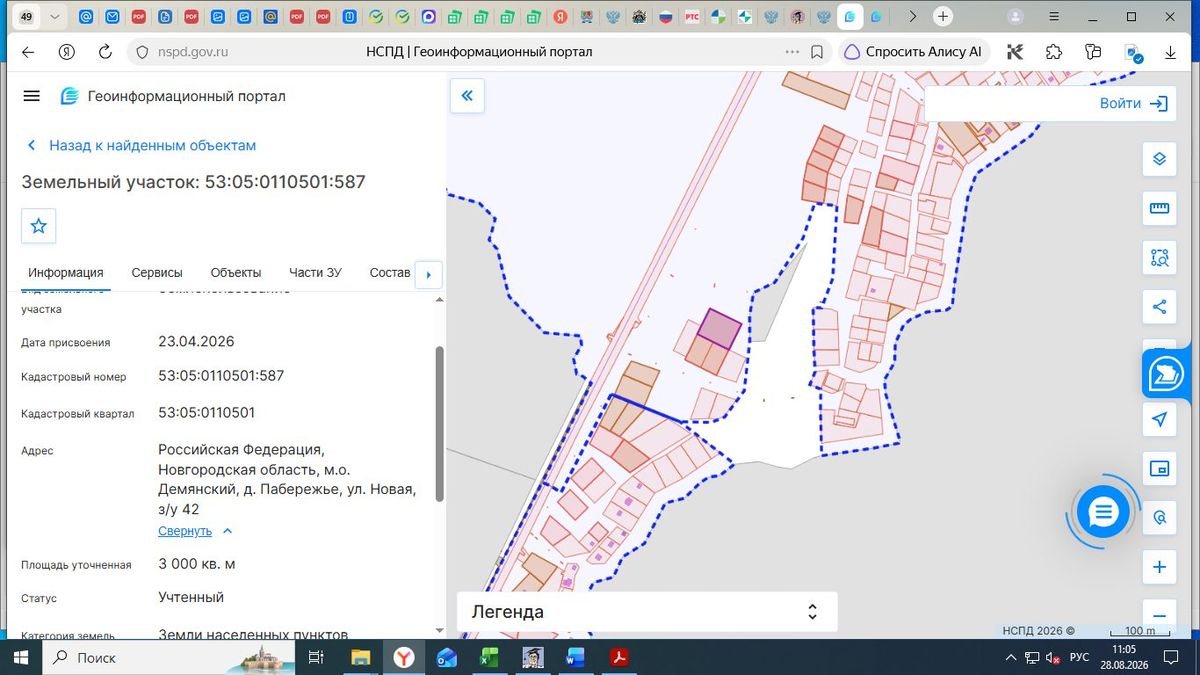The height and width of the screenshot is (675, 1200).
Task: Click the Войти login button
Action: click(1134, 103)
